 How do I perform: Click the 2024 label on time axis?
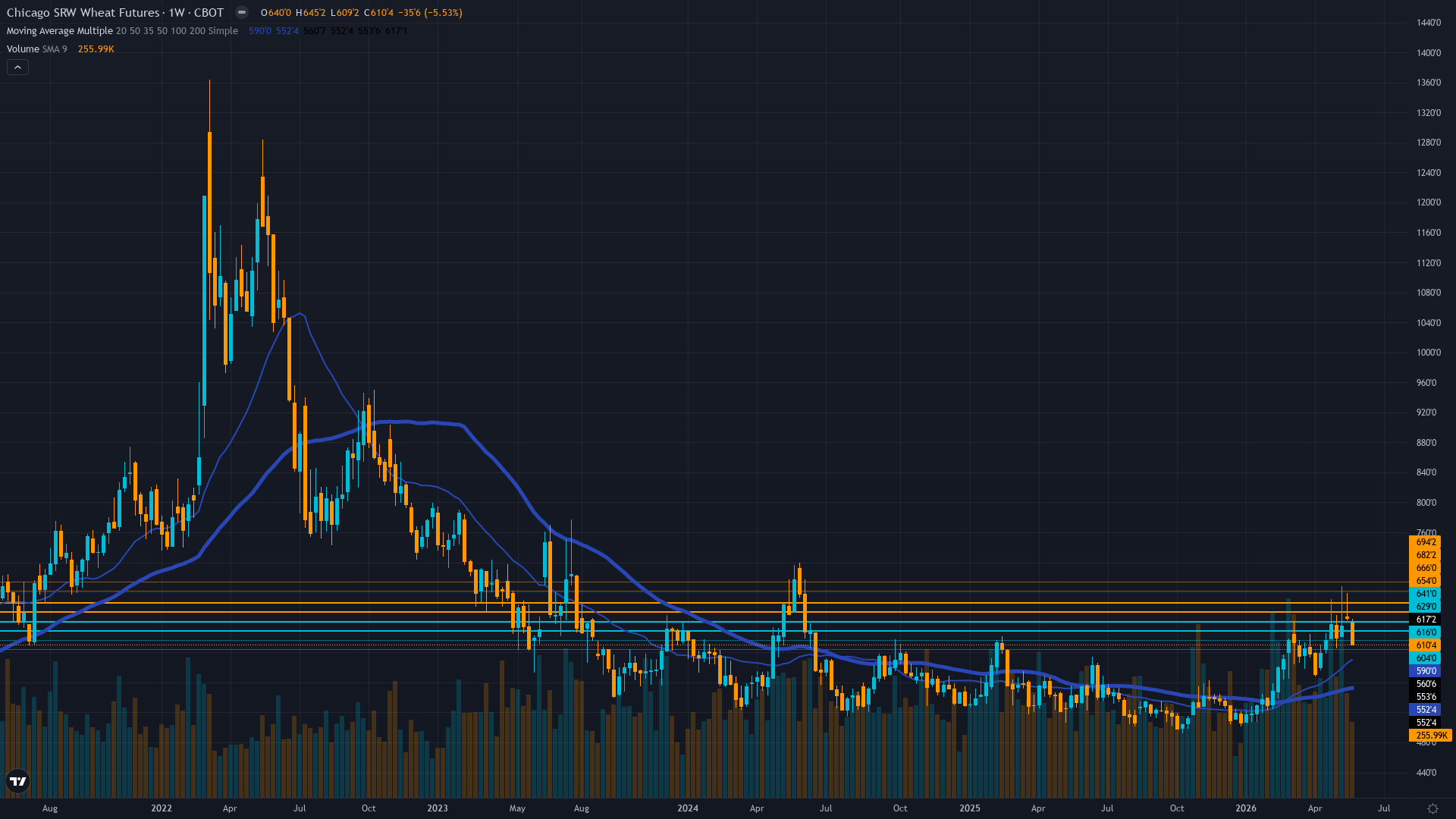coord(688,808)
